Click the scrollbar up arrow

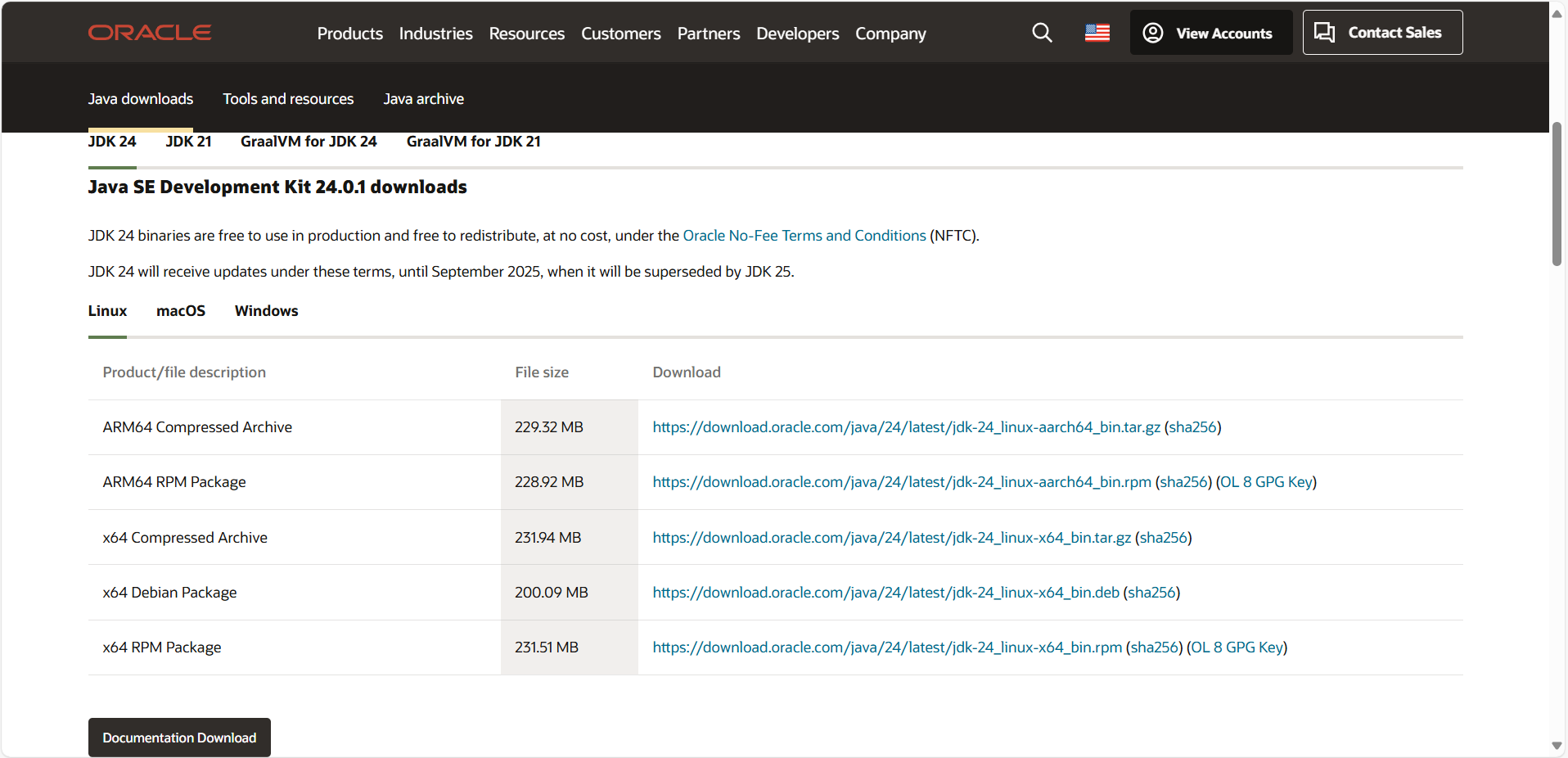point(1557,14)
